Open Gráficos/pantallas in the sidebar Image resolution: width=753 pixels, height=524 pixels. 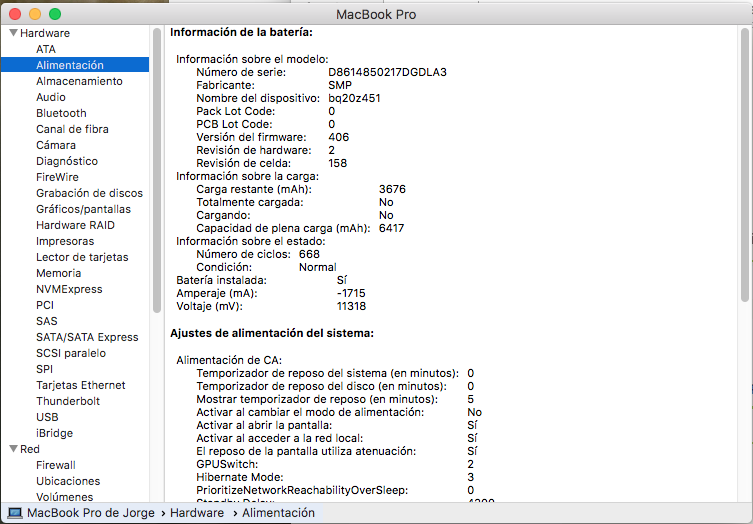point(83,209)
